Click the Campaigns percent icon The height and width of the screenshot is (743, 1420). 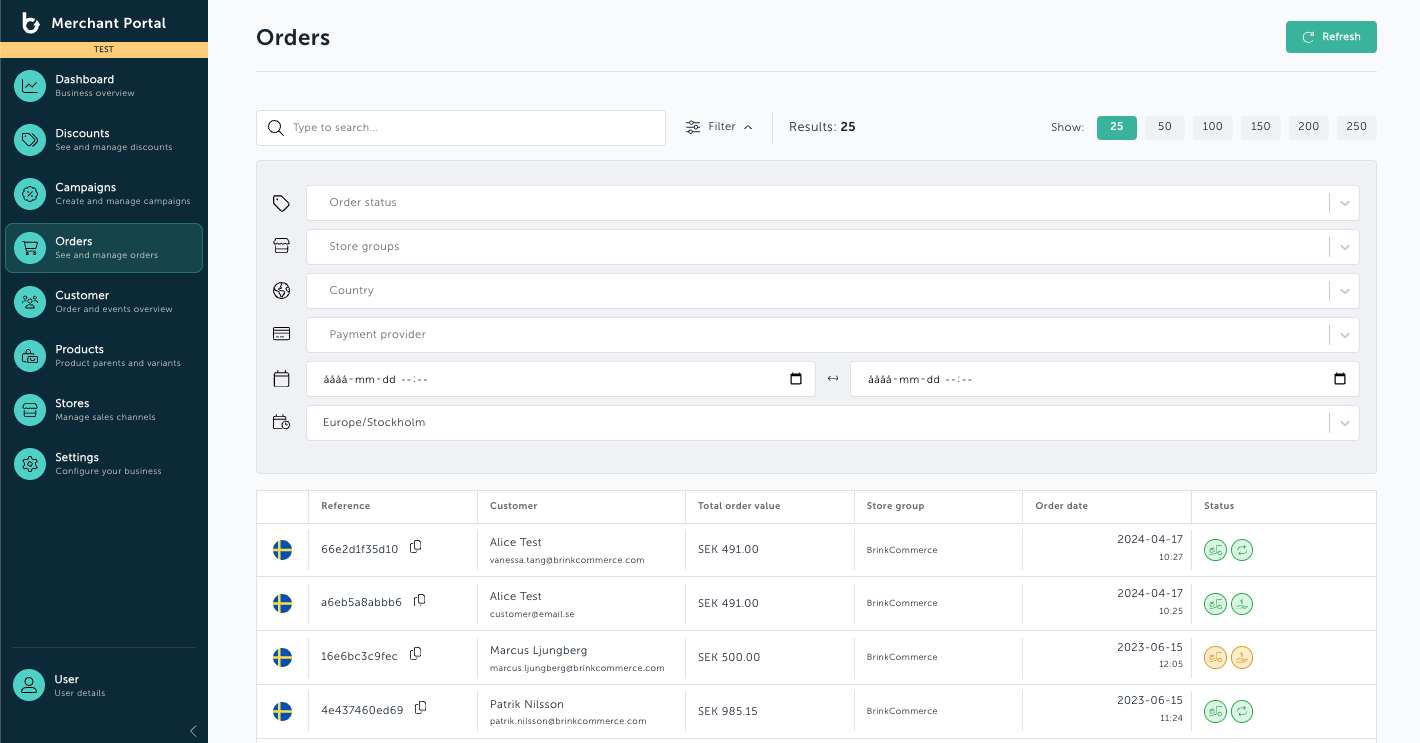point(30,194)
